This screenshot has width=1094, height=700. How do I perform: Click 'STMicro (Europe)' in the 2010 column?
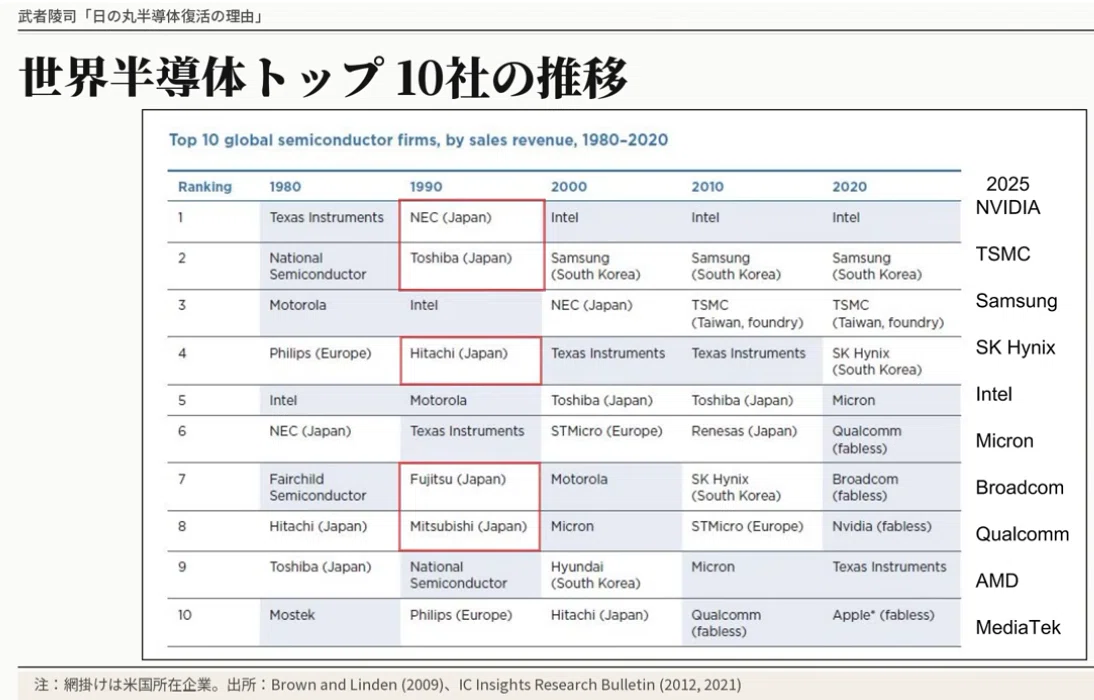[747, 526]
